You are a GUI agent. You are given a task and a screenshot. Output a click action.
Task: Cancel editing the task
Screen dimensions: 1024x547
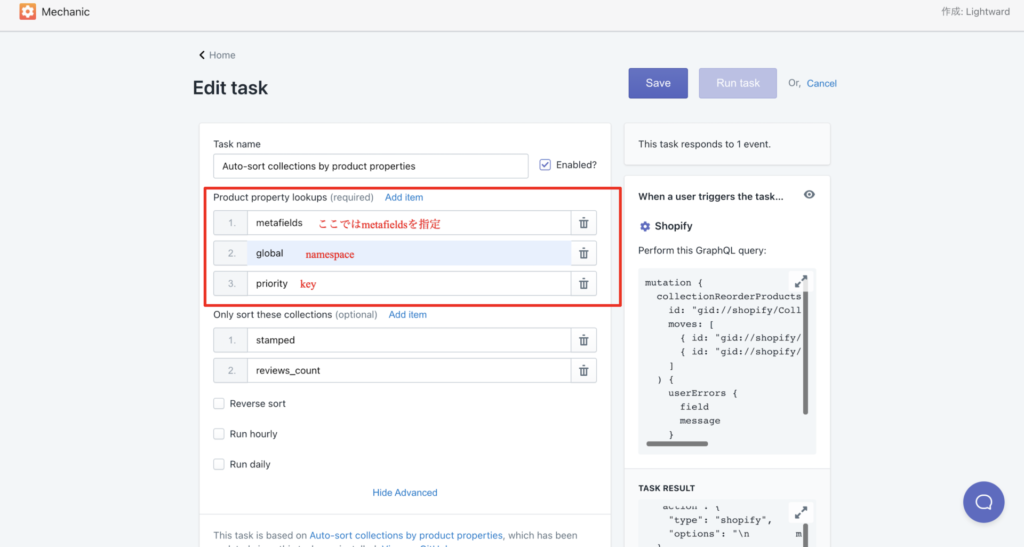pyautogui.click(x=822, y=84)
